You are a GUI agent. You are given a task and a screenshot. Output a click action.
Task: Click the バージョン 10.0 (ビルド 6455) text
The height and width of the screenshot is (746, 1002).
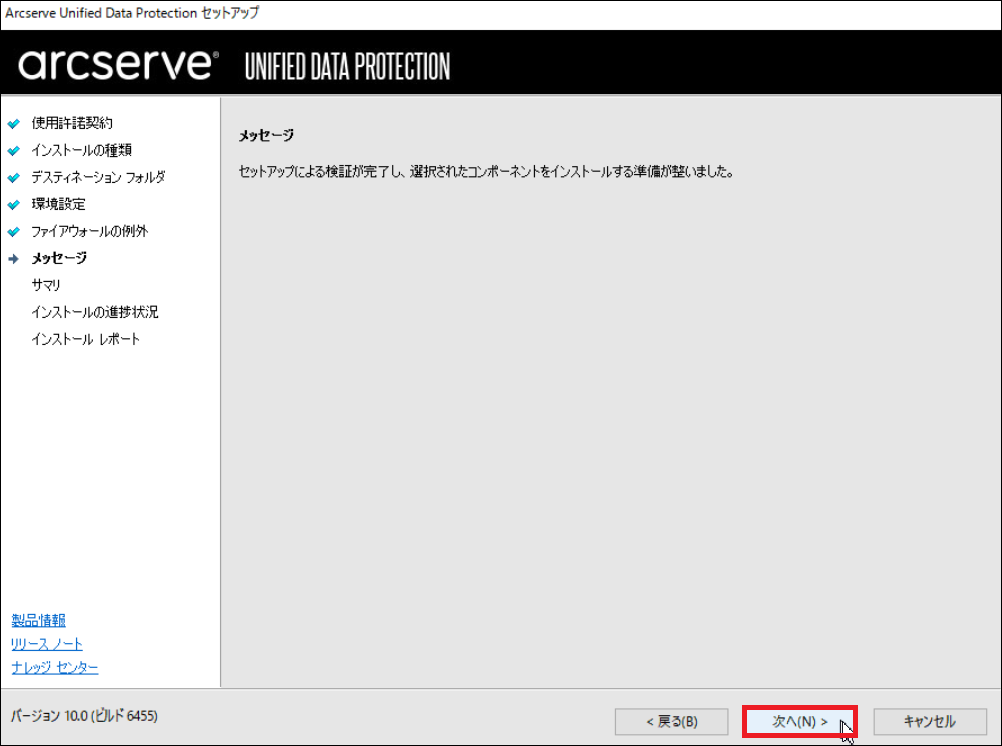pos(84,716)
